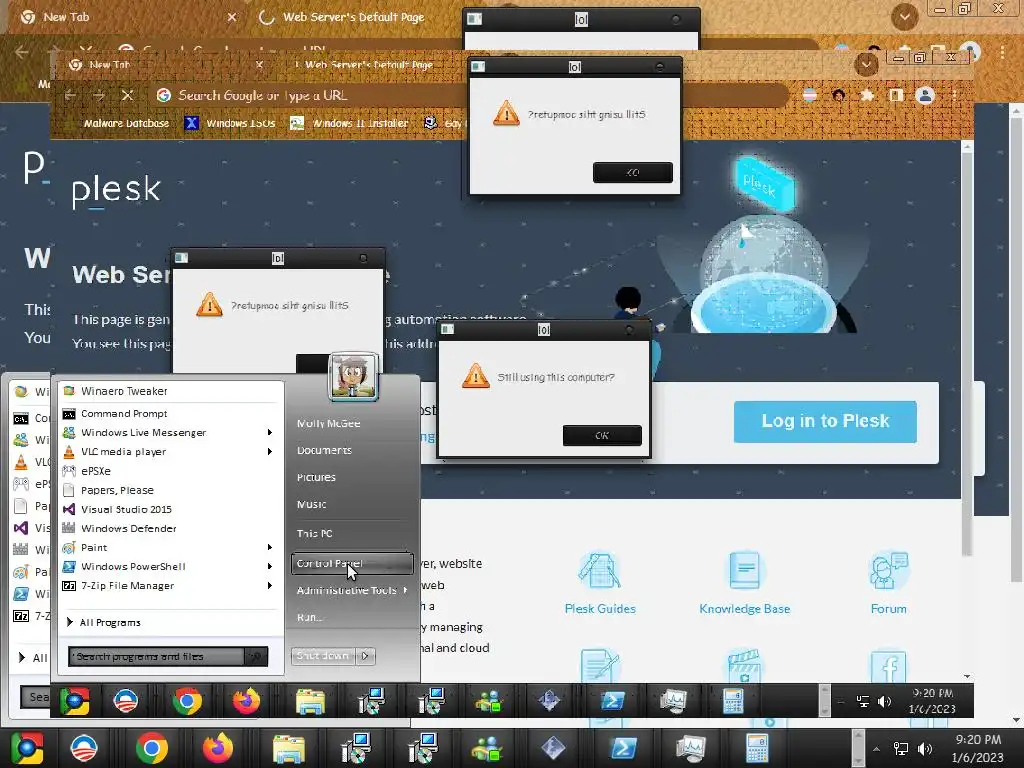This screenshot has width=1024, height=768.
Task: Click OK in 'Still using this computer?' dialog
Action: 602,435
